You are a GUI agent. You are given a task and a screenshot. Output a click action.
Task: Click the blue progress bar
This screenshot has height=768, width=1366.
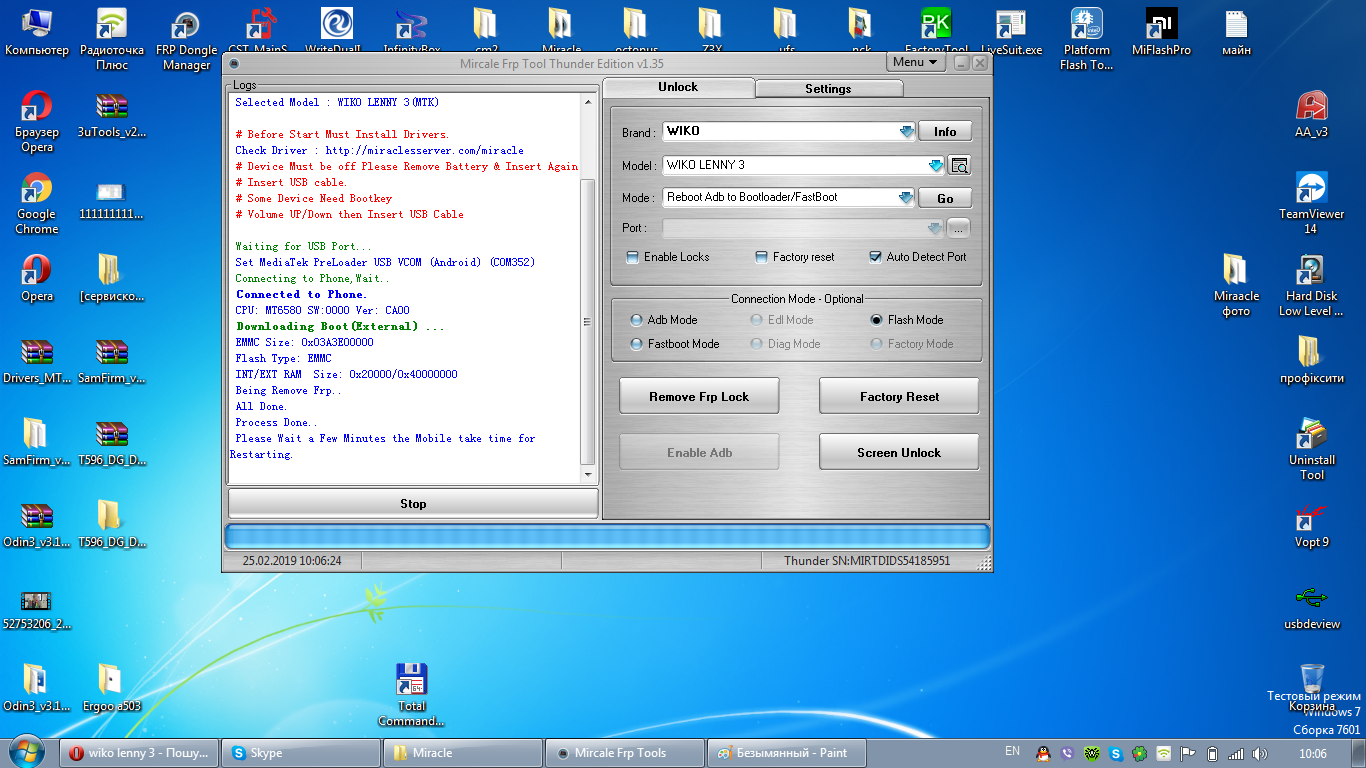(x=607, y=536)
